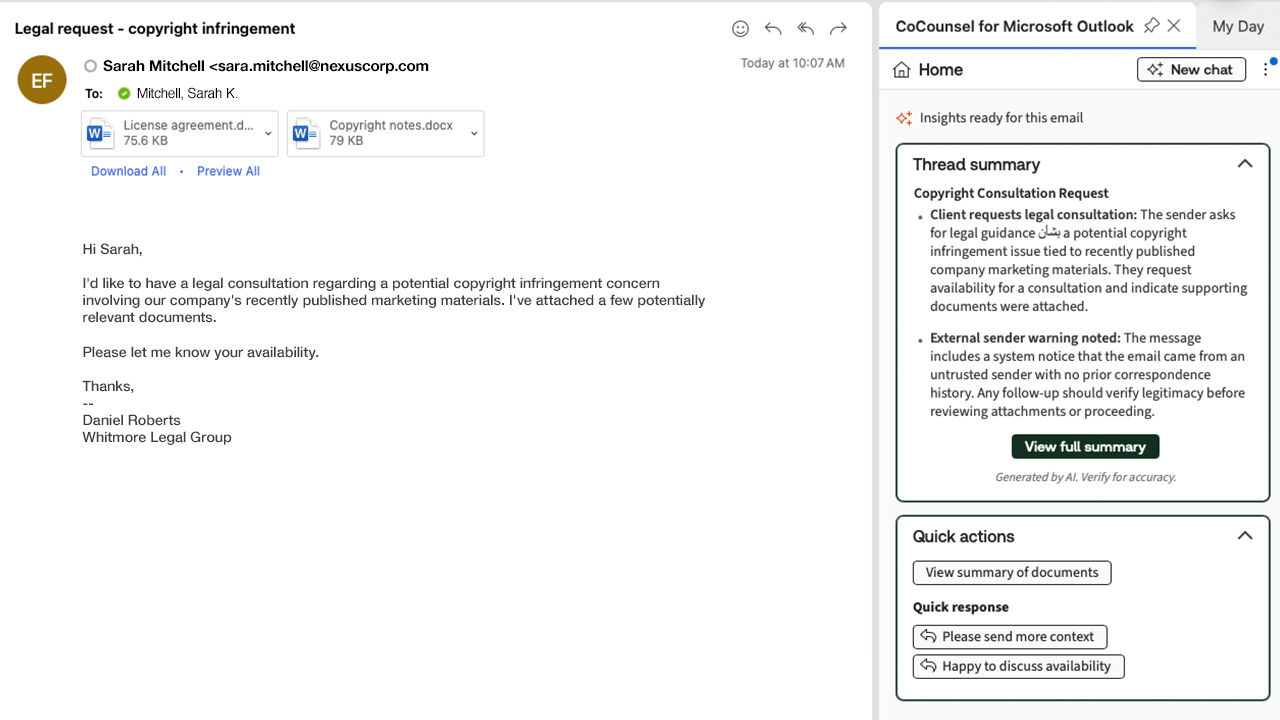Click the Download All link
This screenshot has width=1280, height=720.
click(x=128, y=171)
